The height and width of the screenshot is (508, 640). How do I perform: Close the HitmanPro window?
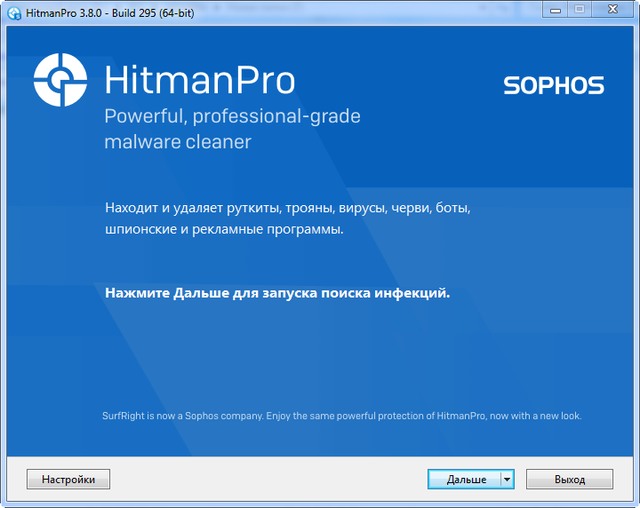613,10
